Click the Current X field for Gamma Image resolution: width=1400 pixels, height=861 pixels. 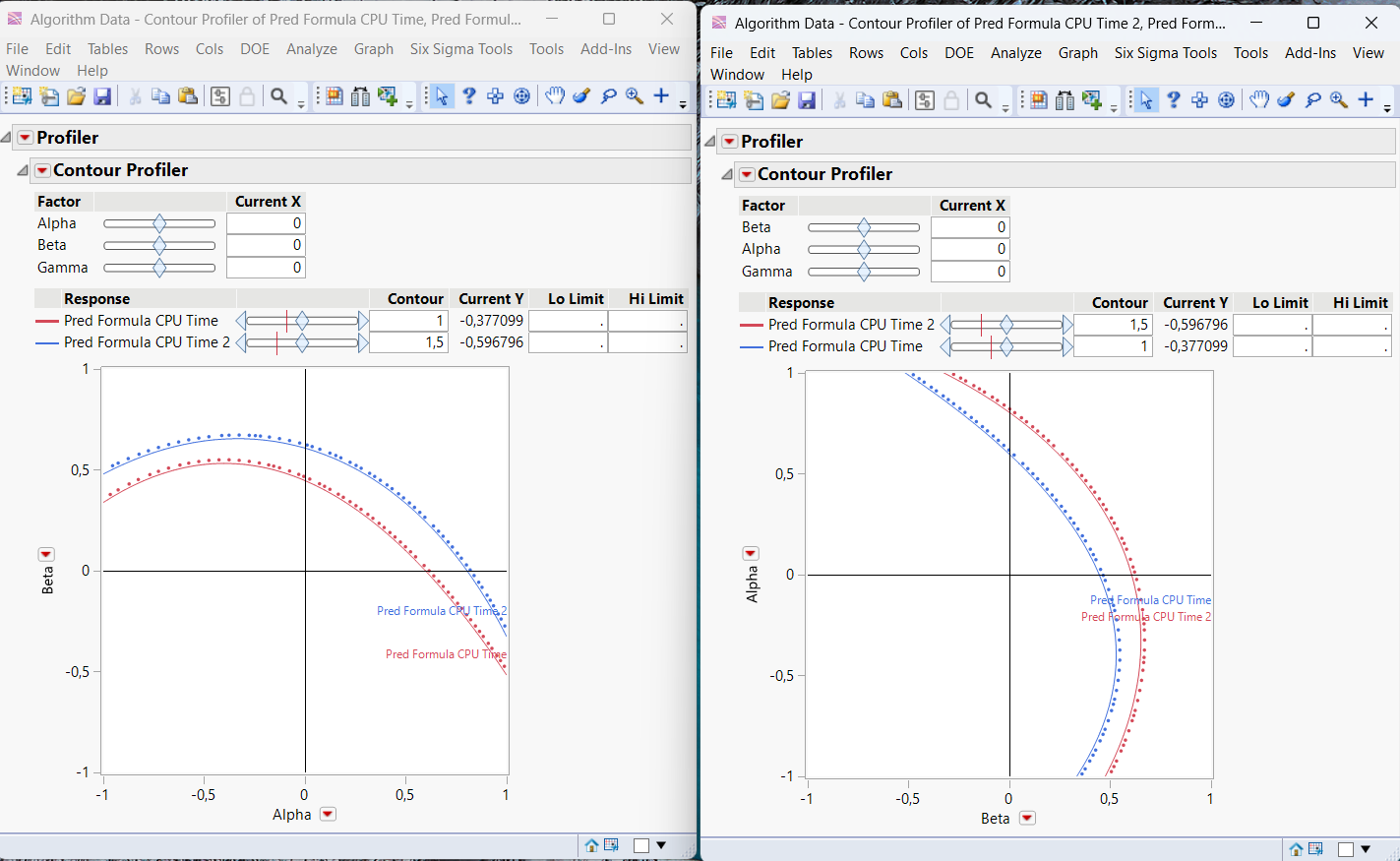pyautogui.click(x=266, y=267)
